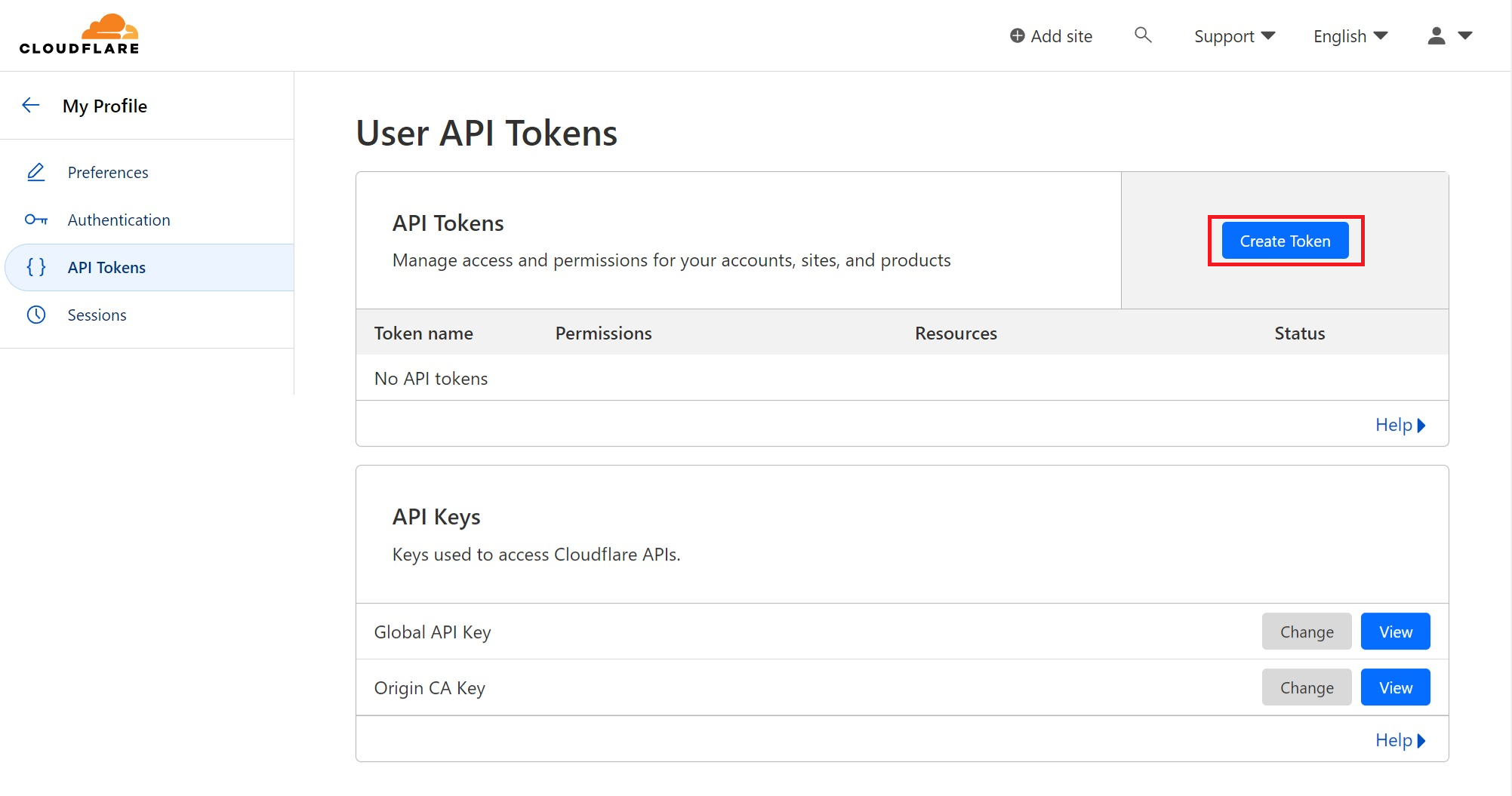Click the Create Token button
The image size is (1512, 796).
point(1284,240)
